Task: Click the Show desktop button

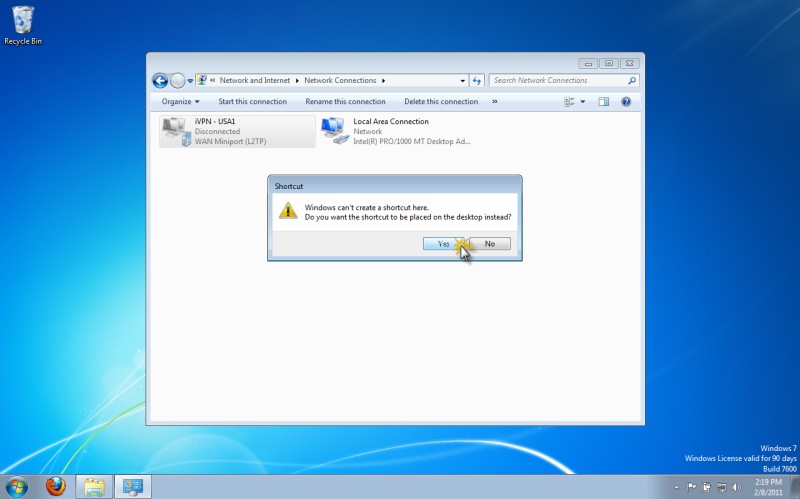Action: pyautogui.click(x=795, y=487)
